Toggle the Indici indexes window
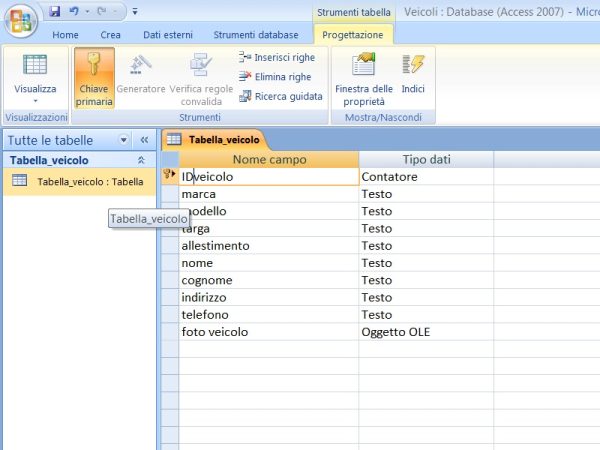Screen dimensions: 600x450 [413, 78]
